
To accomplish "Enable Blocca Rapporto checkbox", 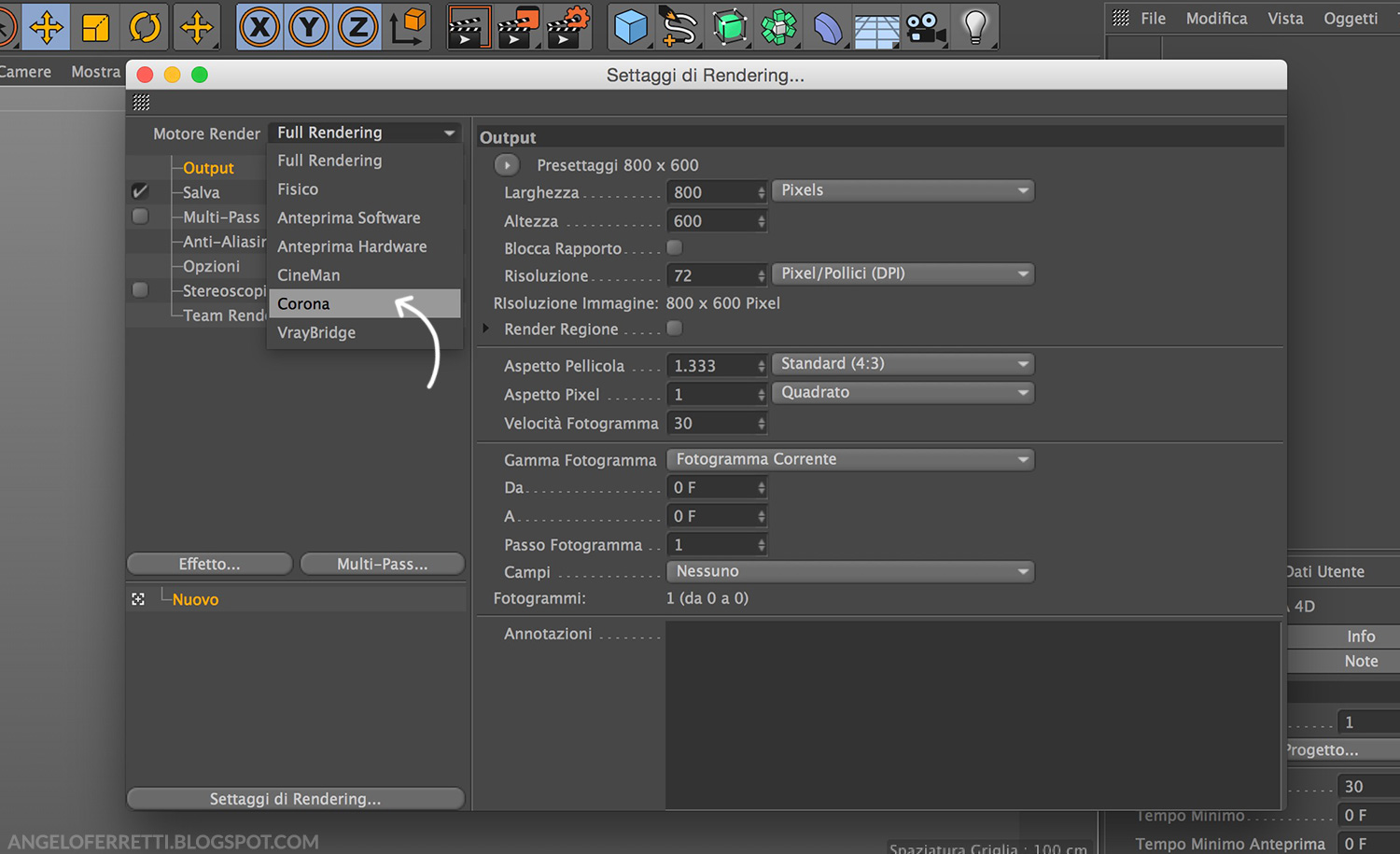I will click(674, 247).
